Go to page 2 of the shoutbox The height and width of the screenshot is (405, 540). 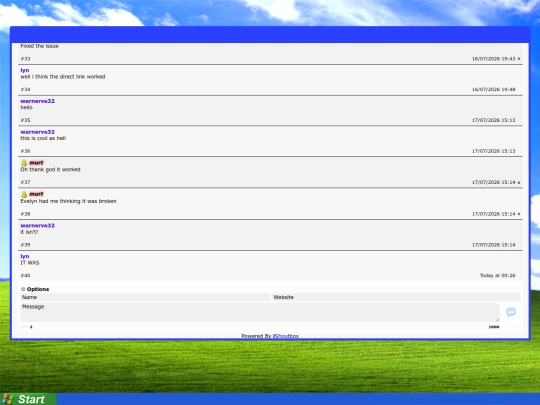(x=31, y=327)
